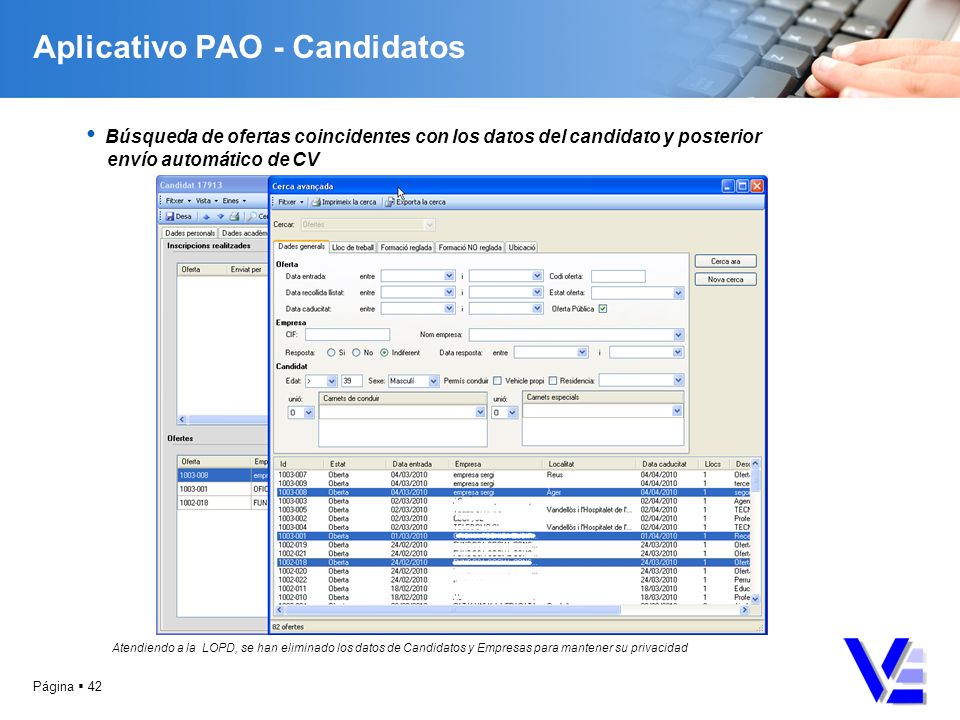Click the up arrow icon in Candidat toolbar
The height and width of the screenshot is (720, 960).
click(x=206, y=217)
